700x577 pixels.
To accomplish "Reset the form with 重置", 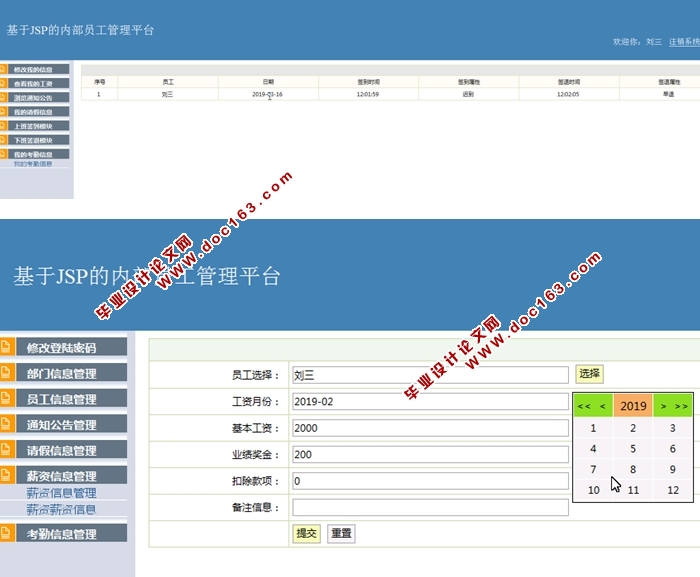I will [x=341, y=533].
